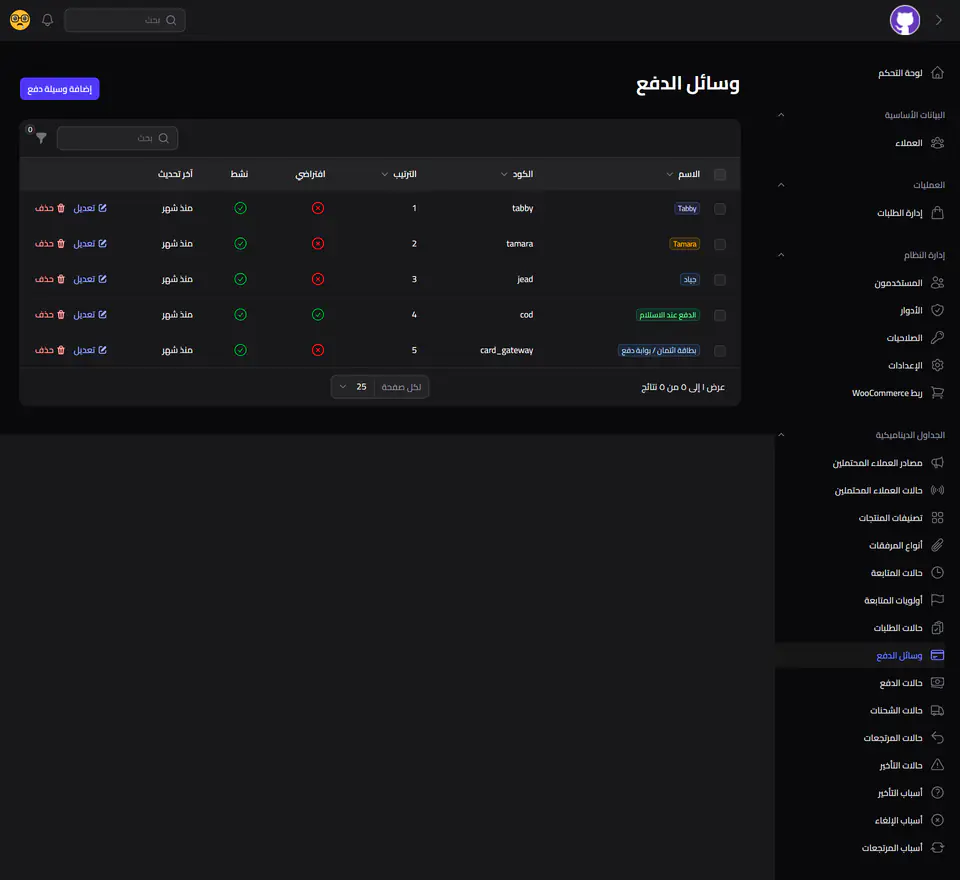Collapse the إدارة النظام sidebar section

point(781,255)
